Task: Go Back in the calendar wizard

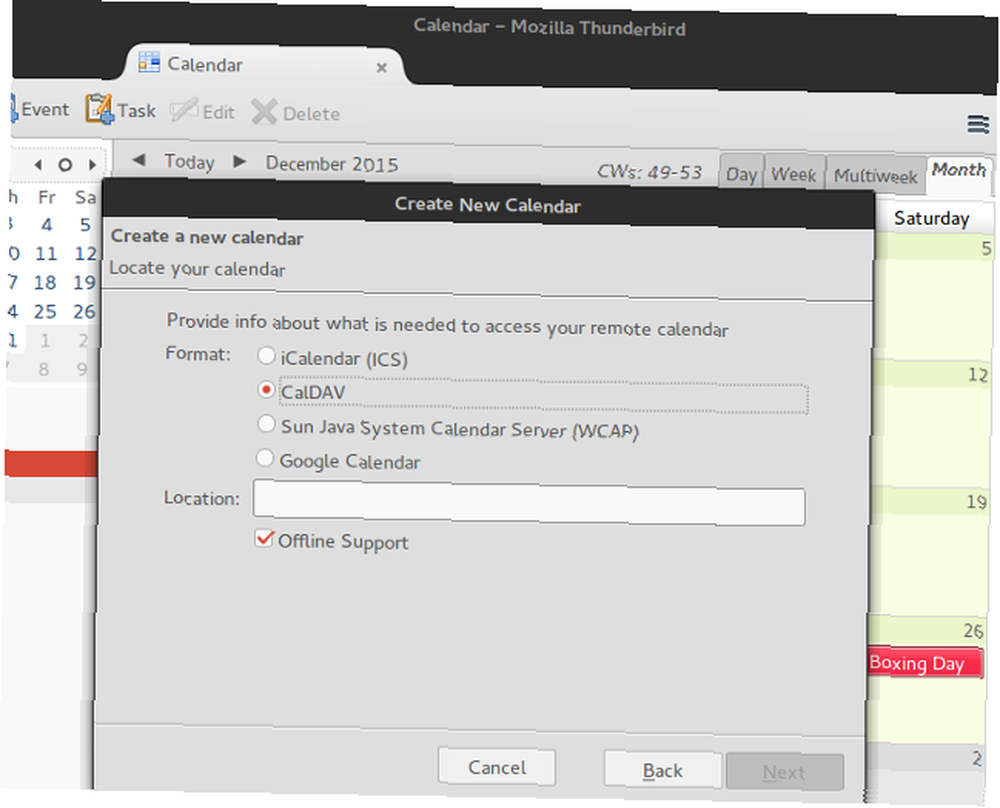Action: point(663,770)
